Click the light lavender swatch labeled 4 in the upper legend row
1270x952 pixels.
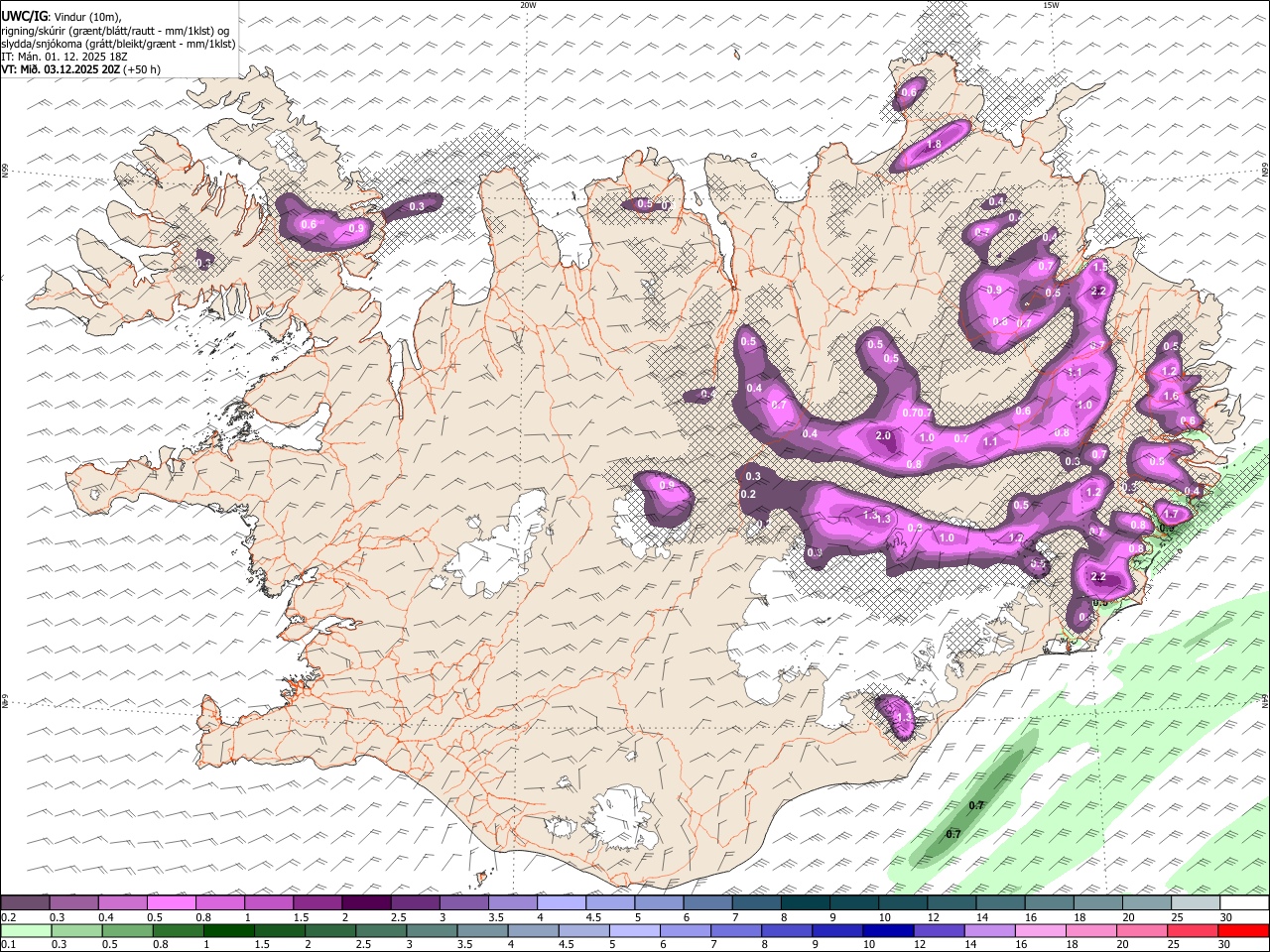562,902
